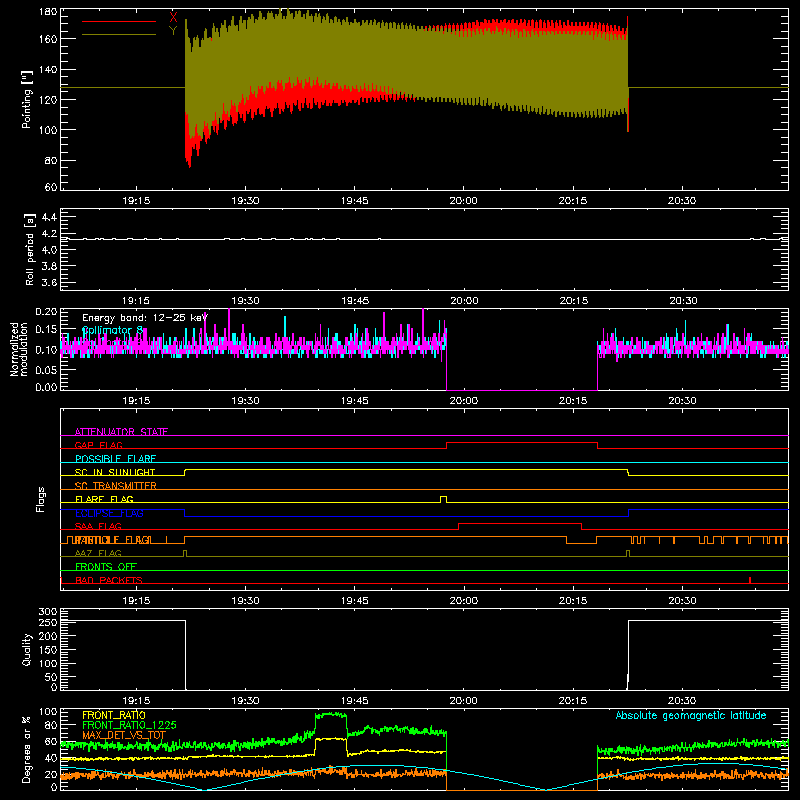800x800 pixels.
Task: Click the 'Energy band: 12-25 keV' annotation
Action: (145, 318)
